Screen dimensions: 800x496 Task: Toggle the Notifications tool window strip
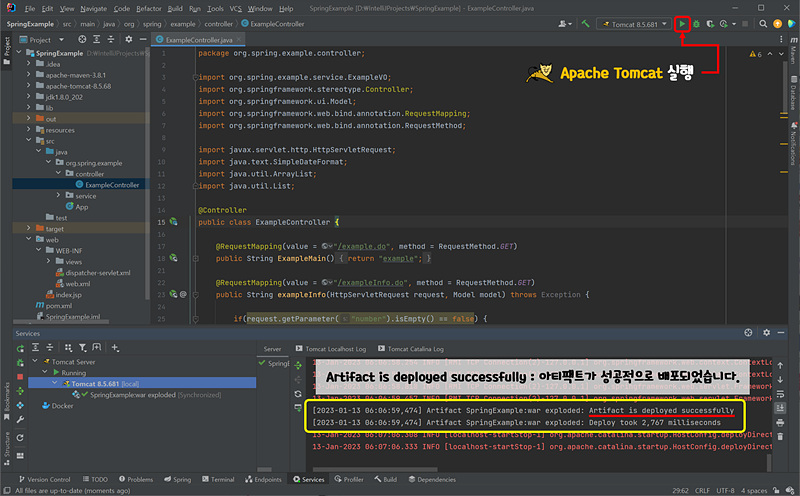coord(794,144)
